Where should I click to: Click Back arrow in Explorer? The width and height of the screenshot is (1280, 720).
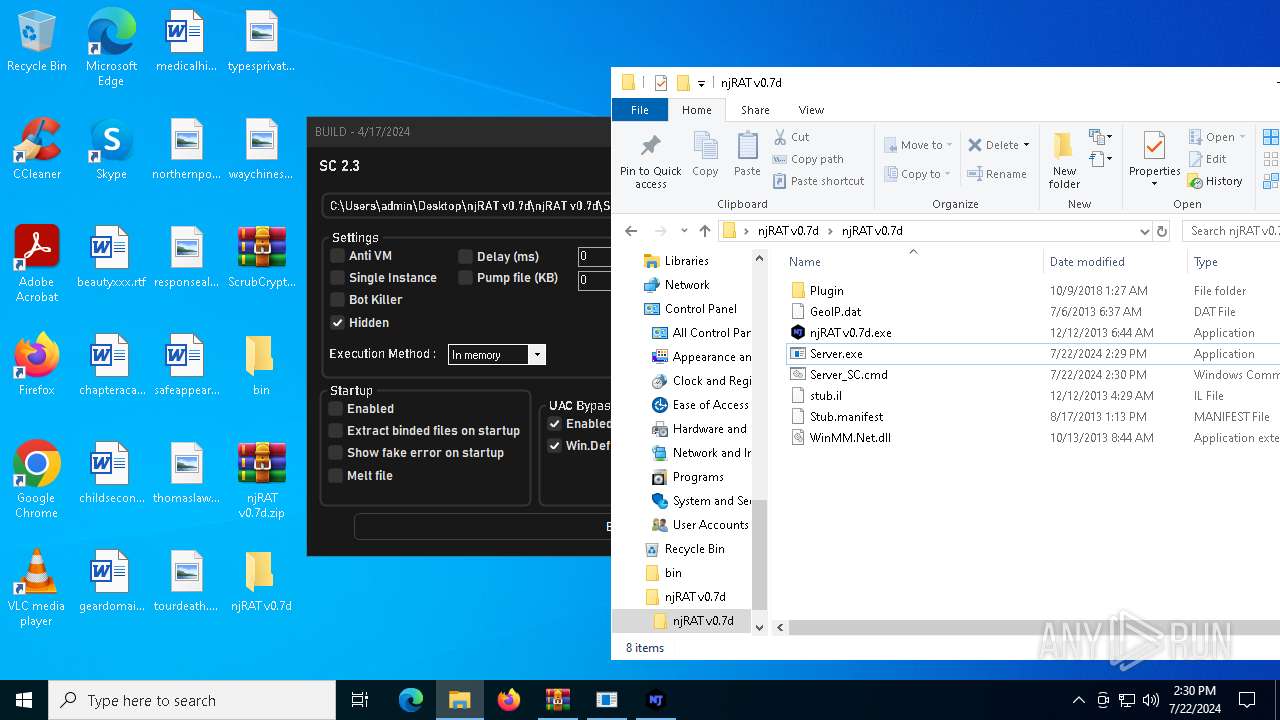click(631, 231)
